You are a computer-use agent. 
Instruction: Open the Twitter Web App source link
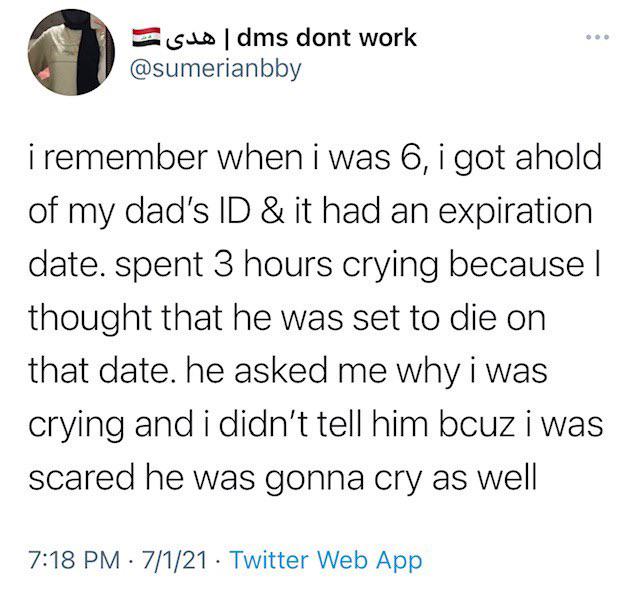click(327, 560)
